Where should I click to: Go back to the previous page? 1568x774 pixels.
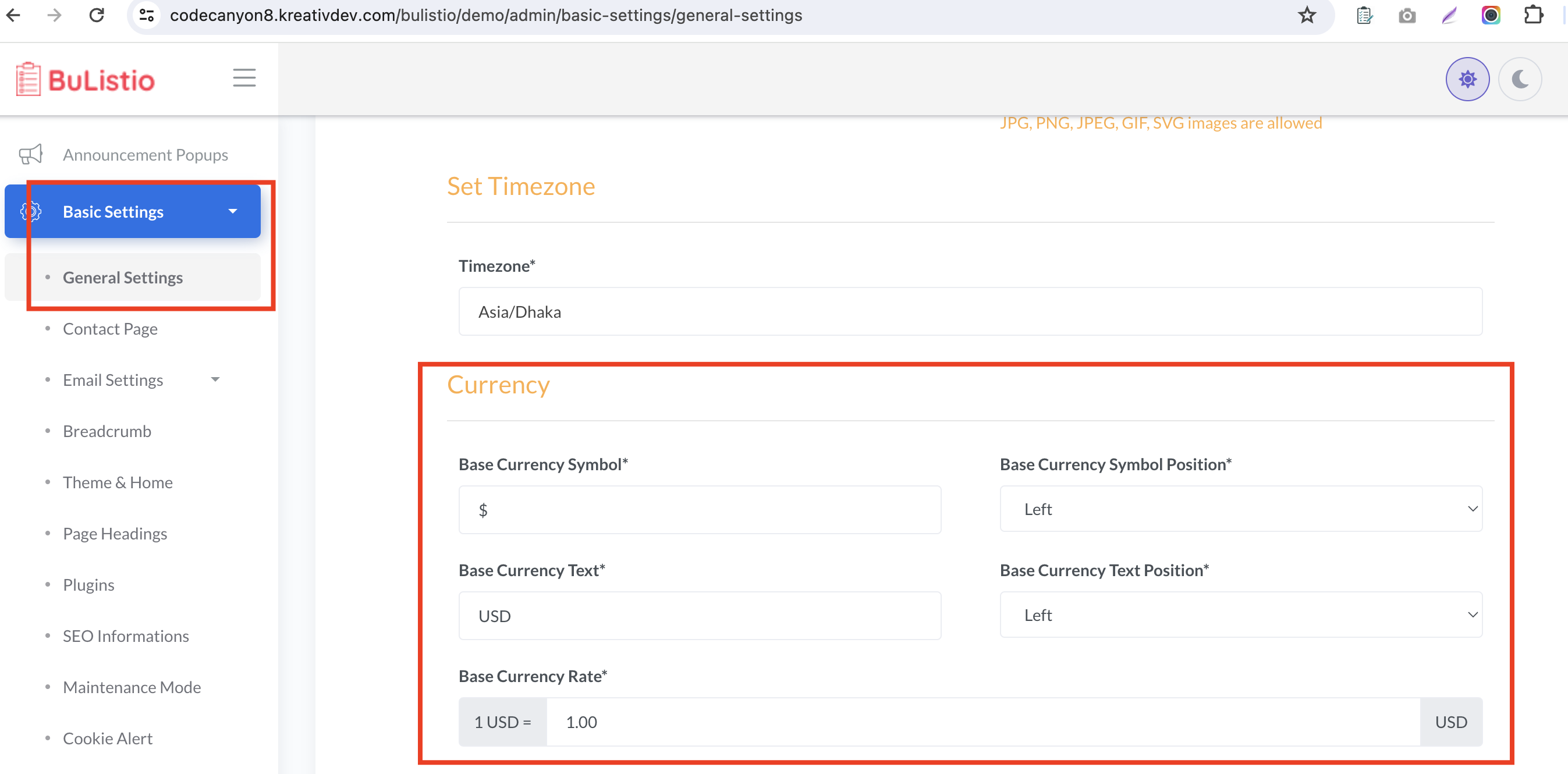pos(13,15)
